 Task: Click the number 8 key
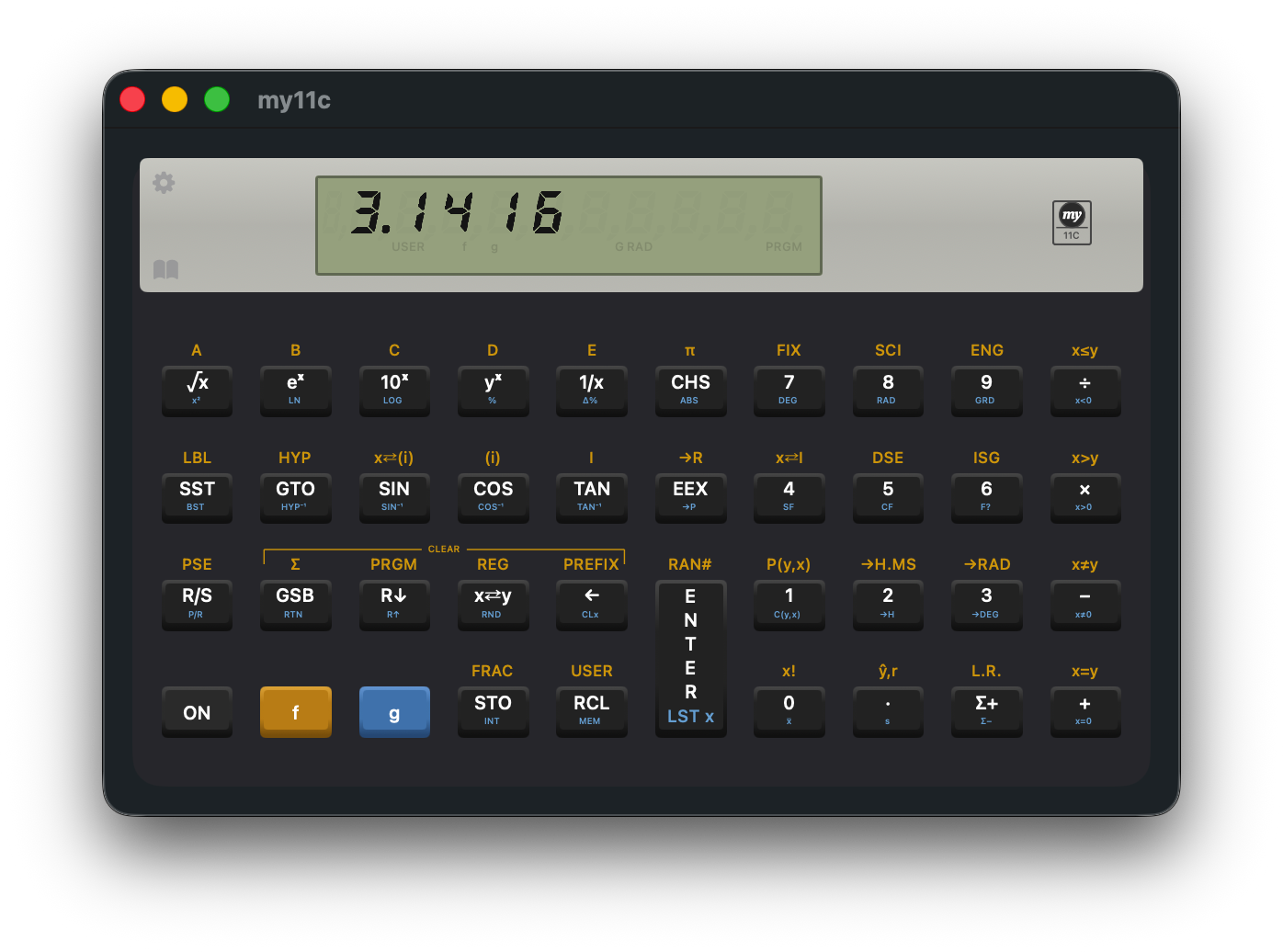[888, 391]
